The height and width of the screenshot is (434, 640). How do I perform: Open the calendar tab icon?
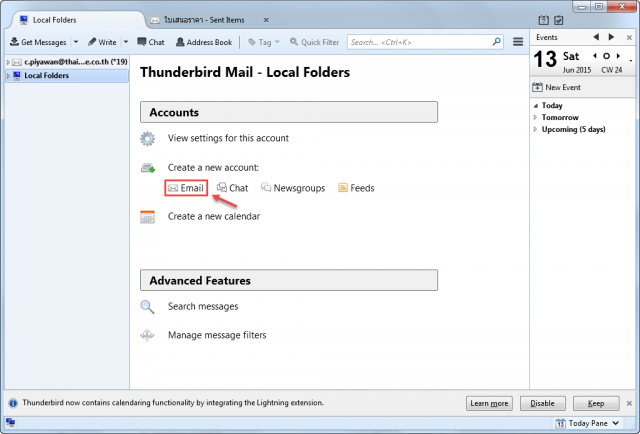click(543, 20)
